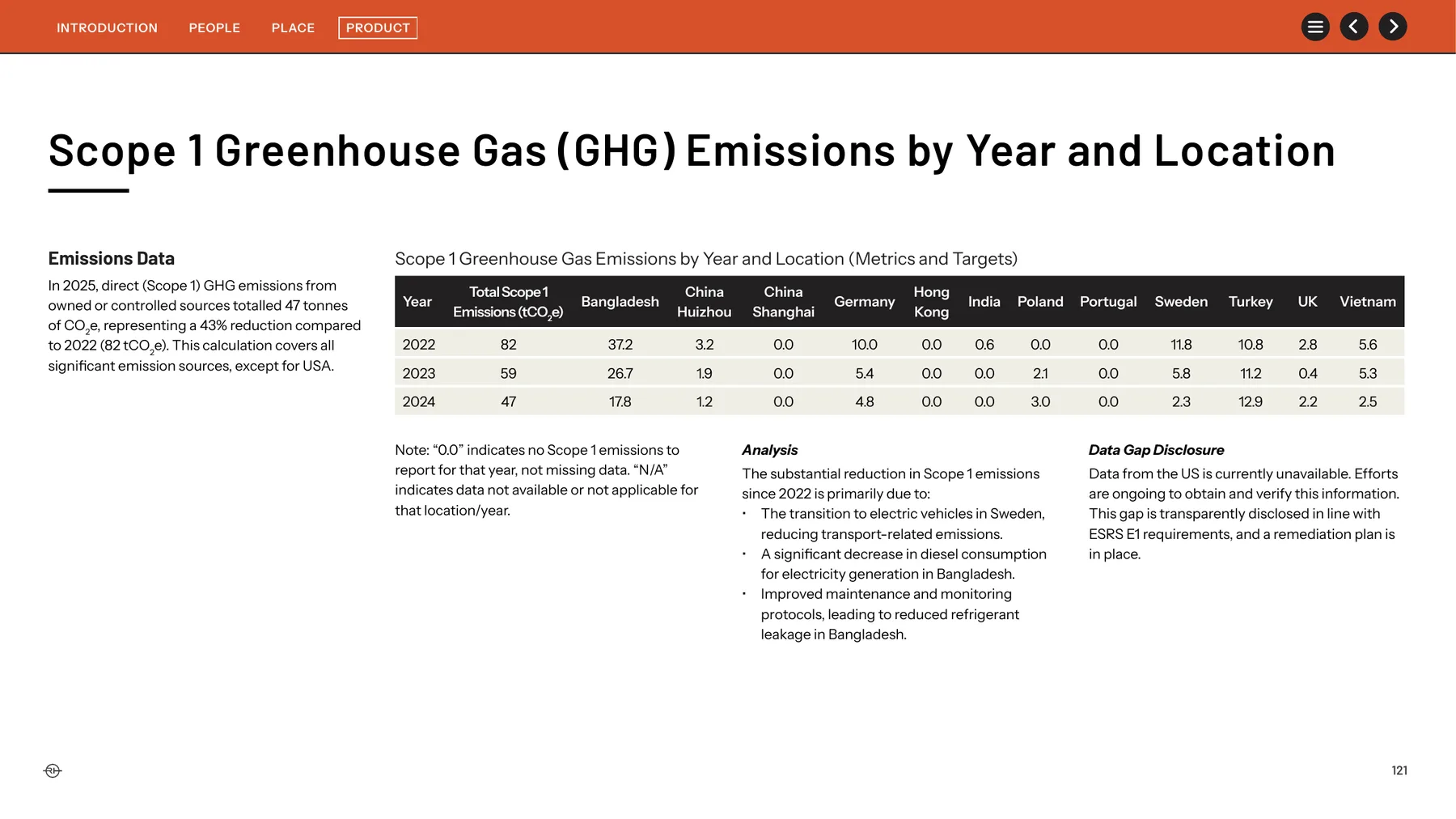Click Turkey value "12.9"

coord(1251,402)
